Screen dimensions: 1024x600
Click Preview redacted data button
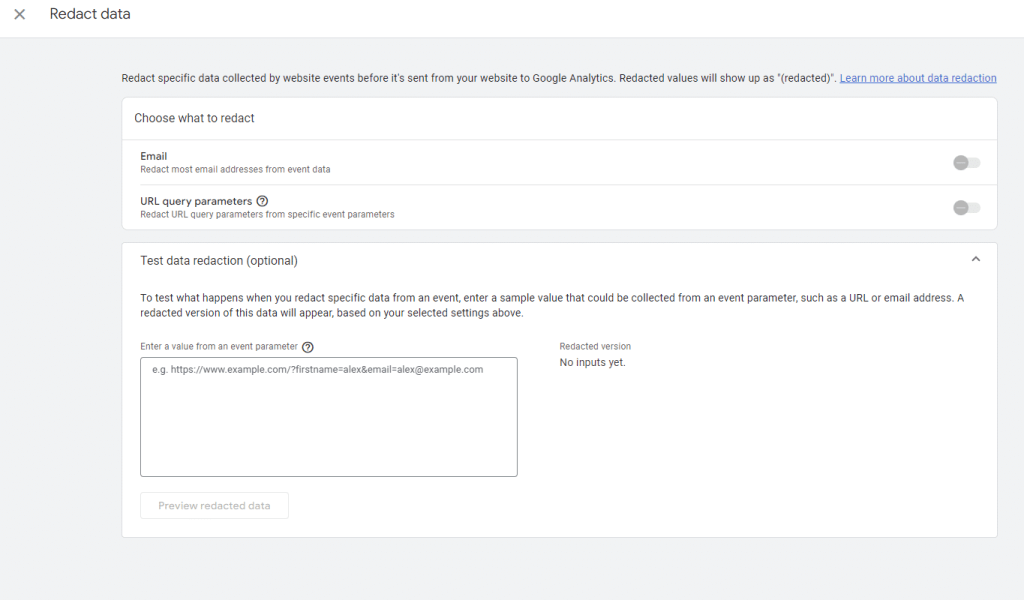pos(214,505)
